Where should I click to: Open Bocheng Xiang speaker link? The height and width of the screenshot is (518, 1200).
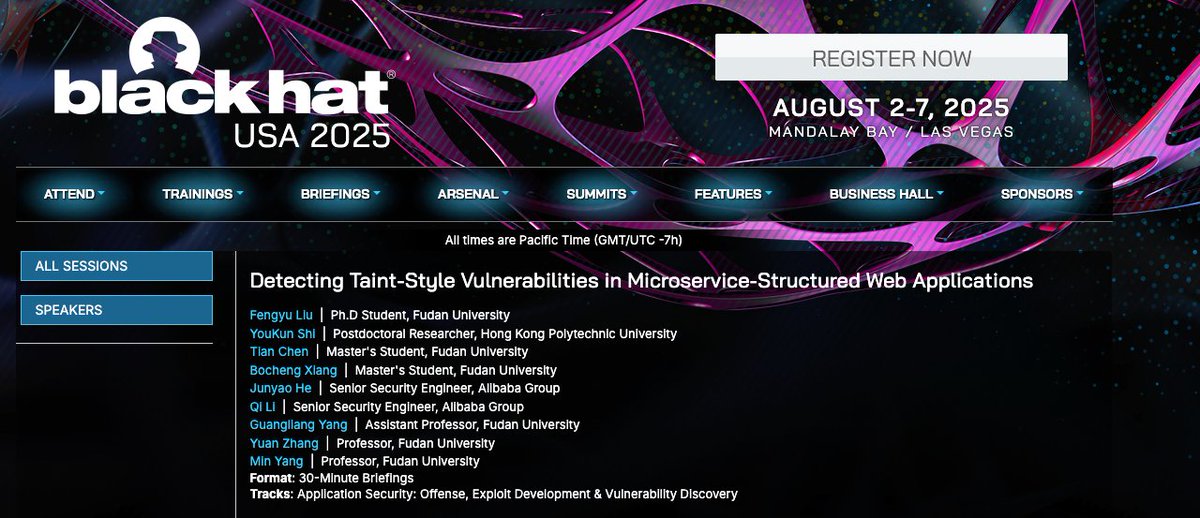click(293, 370)
